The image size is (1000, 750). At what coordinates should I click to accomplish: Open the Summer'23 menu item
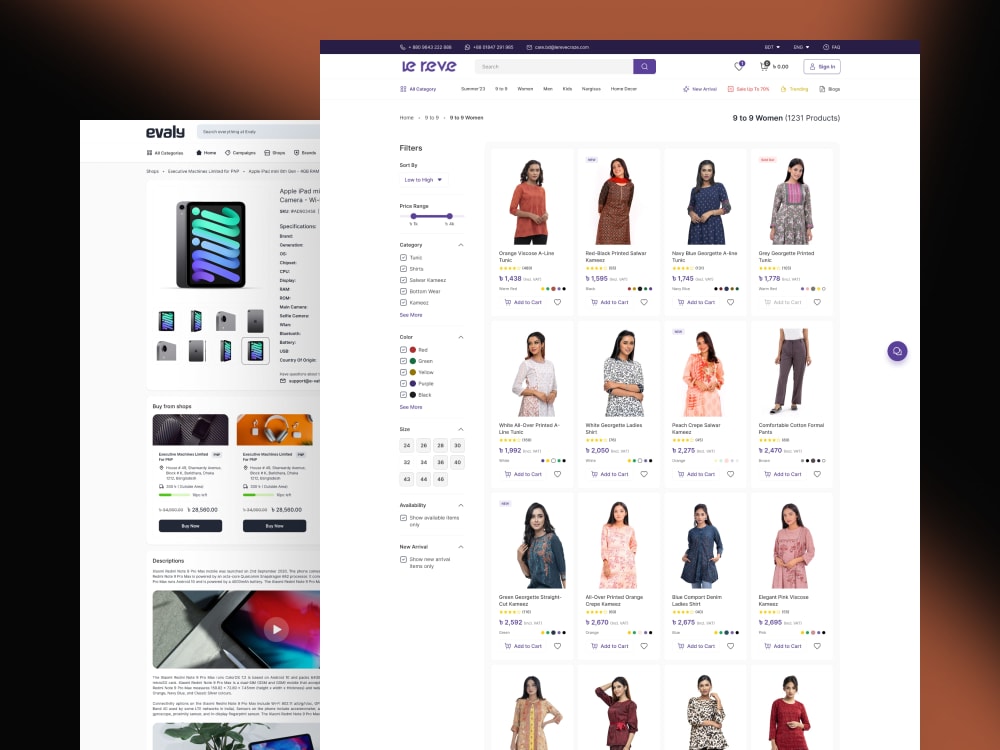point(473,89)
